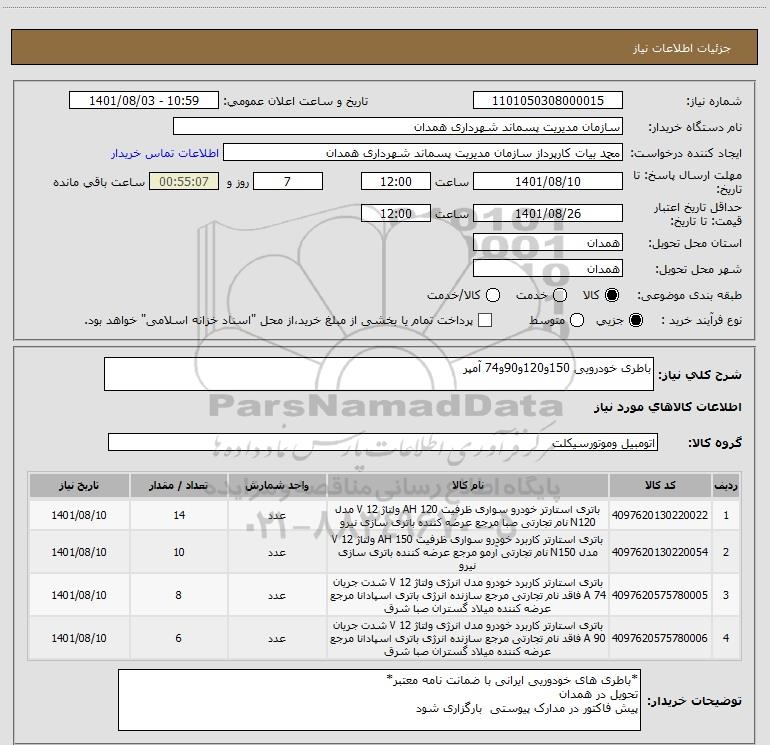Click product code 4097620130220022
The height and width of the screenshot is (745, 770).
click(x=660, y=515)
